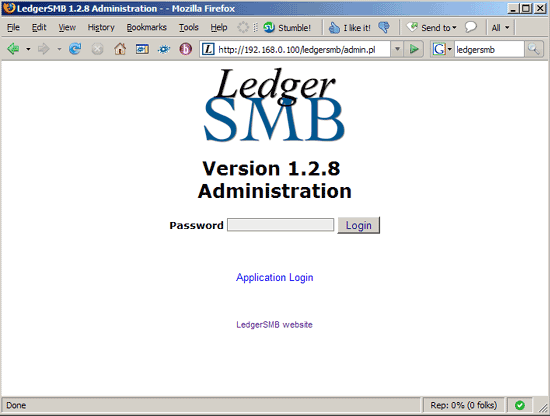Focus the Password input field
Viewport: 550px width, 416px height.
click(x=280, y=225)
